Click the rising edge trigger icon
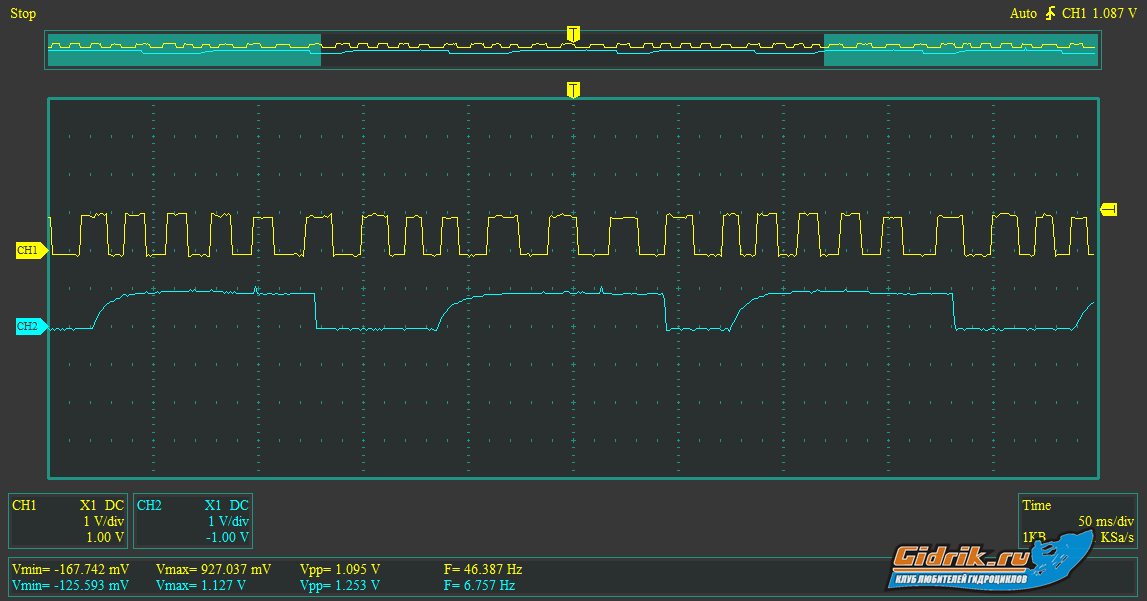Viewport: 1147px width, 601px height. click(1050, 14)
